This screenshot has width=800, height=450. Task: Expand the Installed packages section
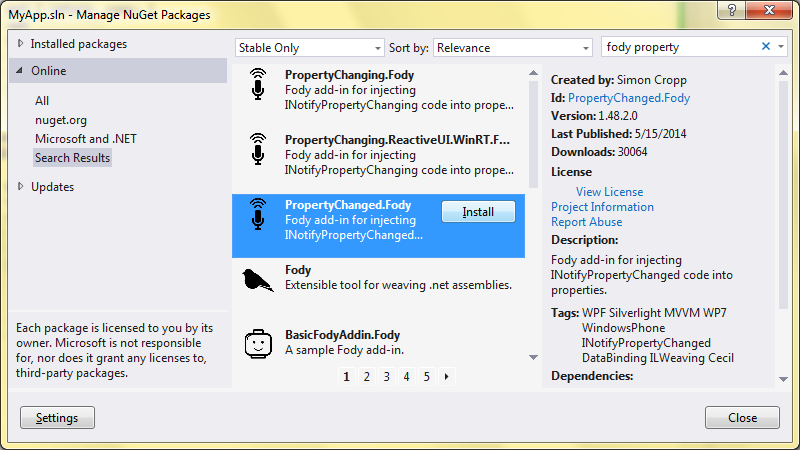pyautogui.click(x=20, y=43)
